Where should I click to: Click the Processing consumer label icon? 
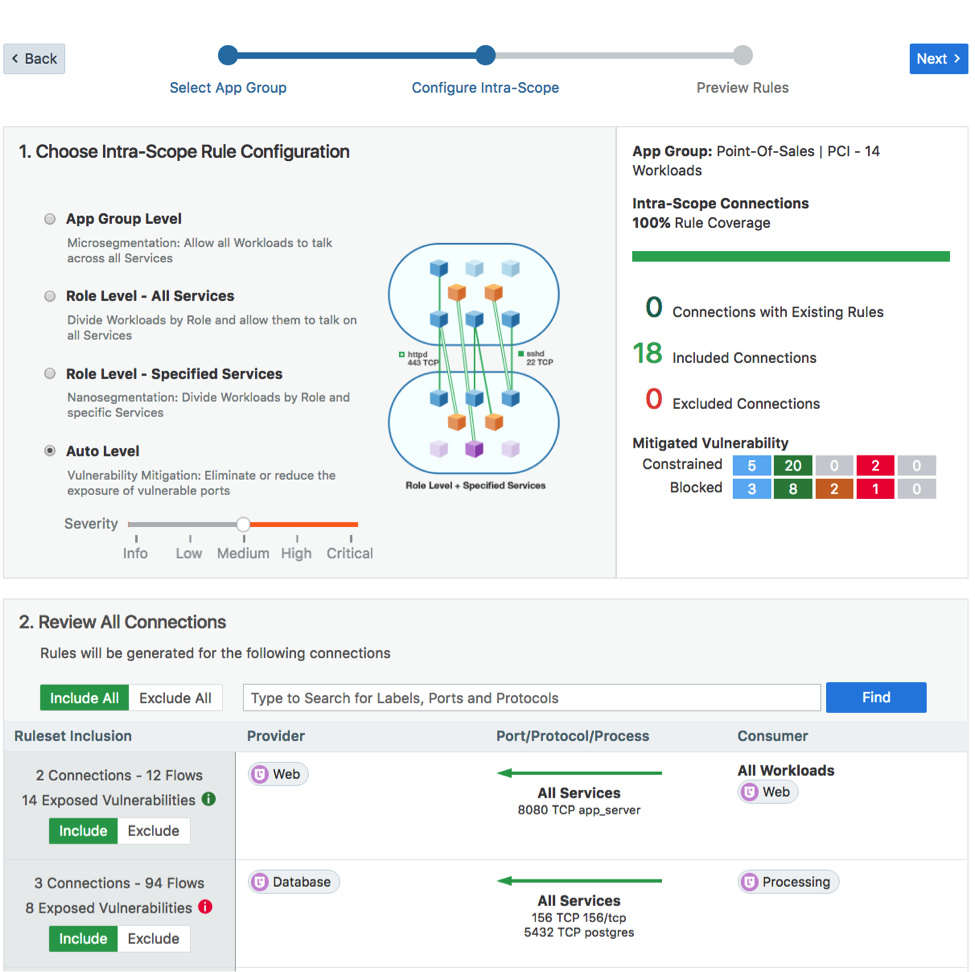click(x=750, y=882)
